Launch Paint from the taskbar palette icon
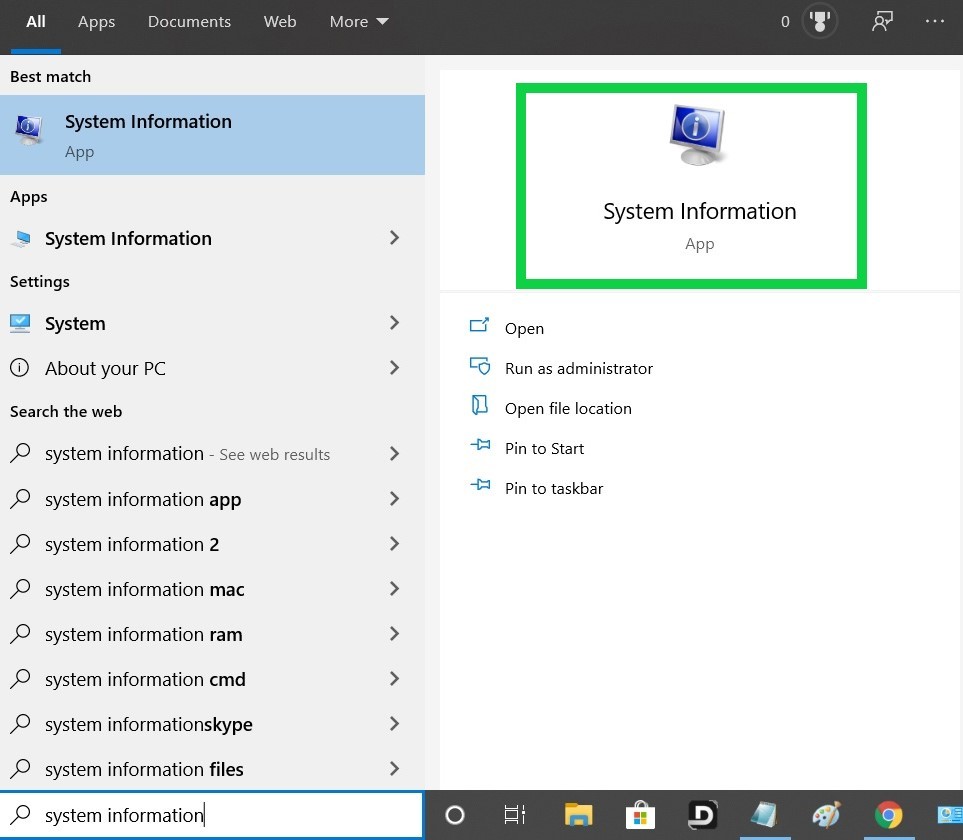The width and height of the screenshot is (963, 840). [x=826, y=815]
